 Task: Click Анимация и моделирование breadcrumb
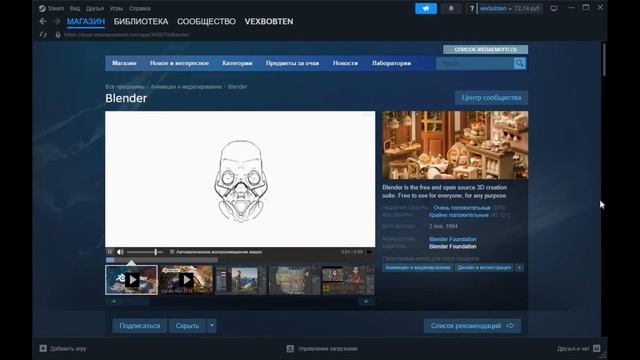pos(186,87)
